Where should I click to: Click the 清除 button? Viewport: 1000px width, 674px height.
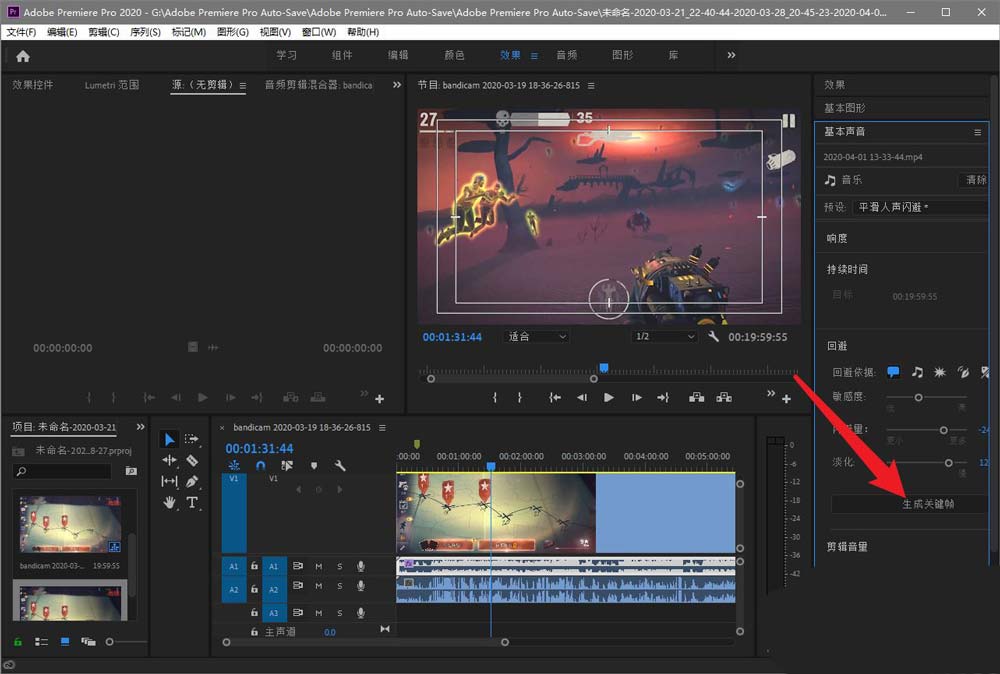[976, 180]
